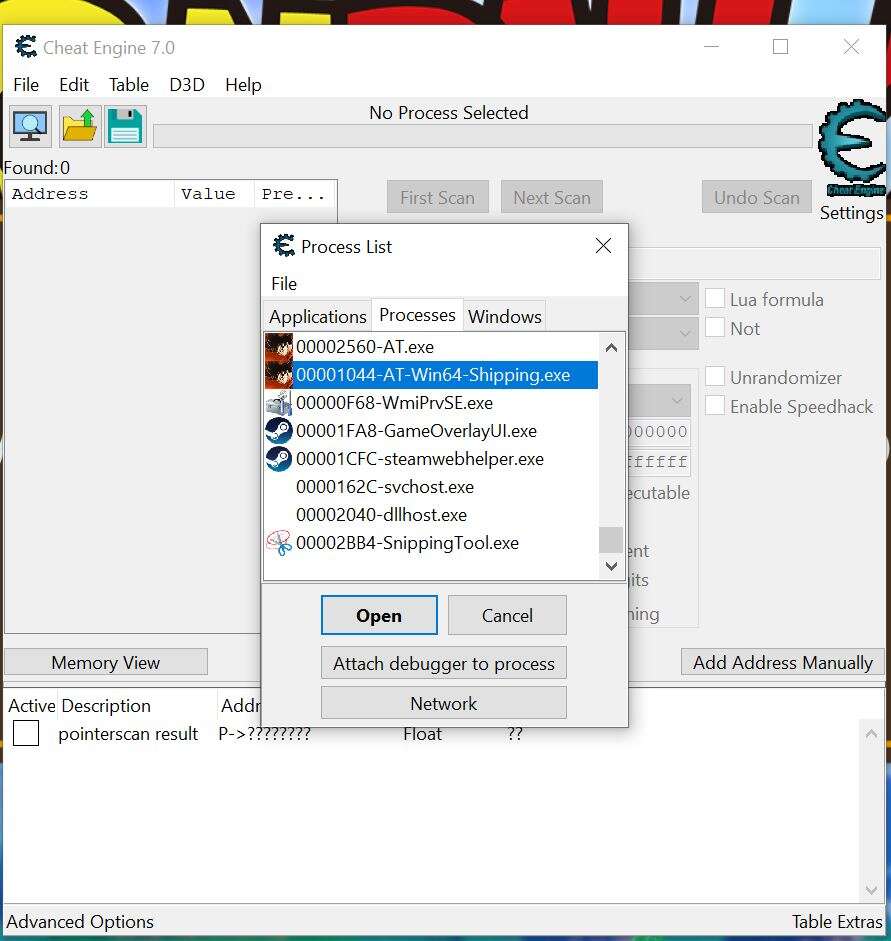Select the SnippingTool.exe scissors icon
This screenshot has height=941, width=891.
pyautogui.click(x=279, y=543)
